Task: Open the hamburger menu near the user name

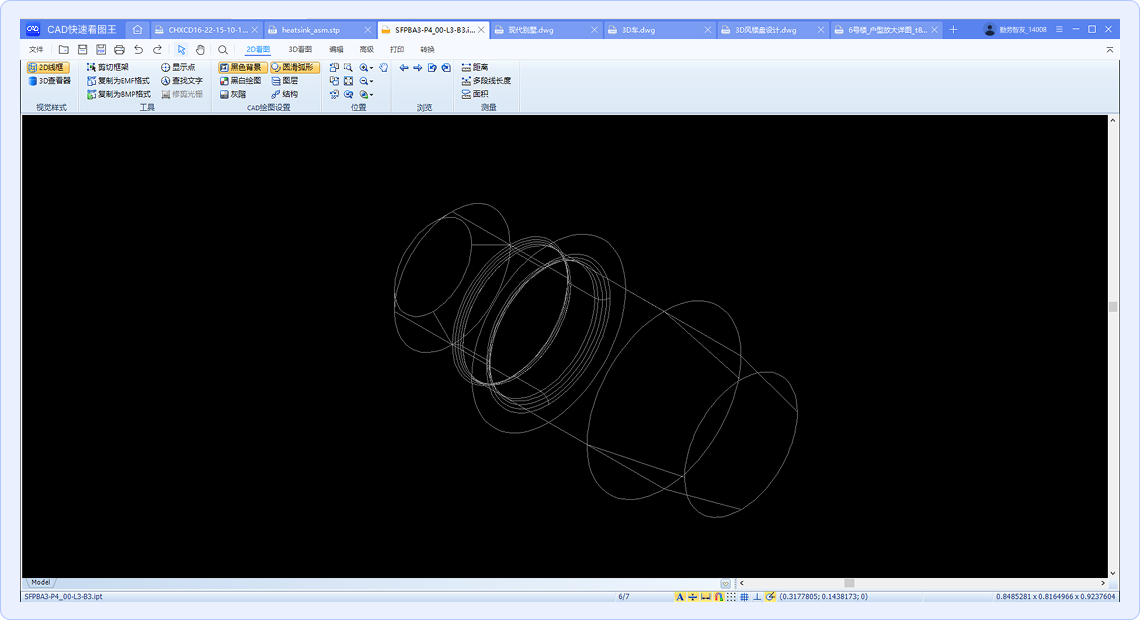Action: coord(1059,29)
